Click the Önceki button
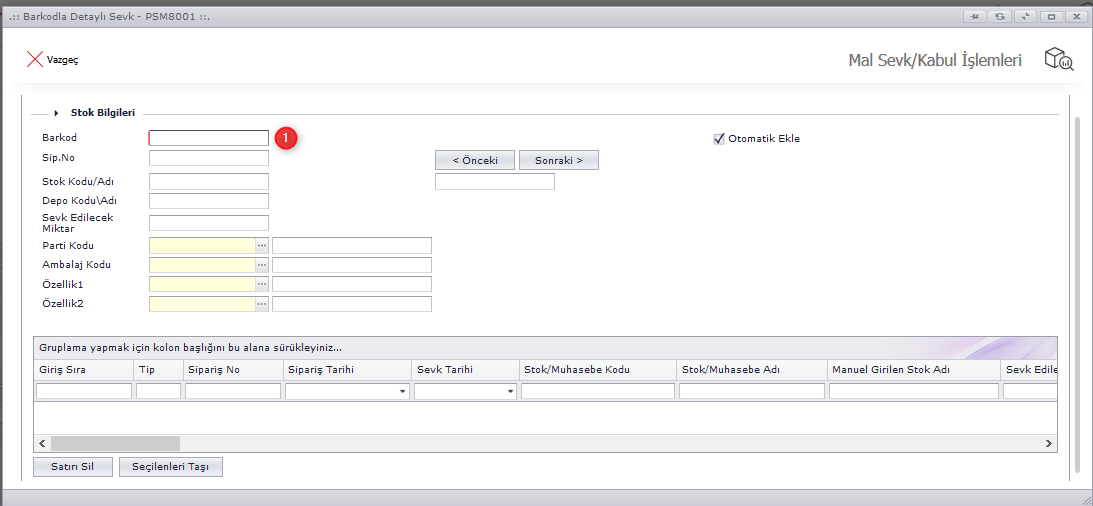Viewport: 1093px width, 506px height. pyautogui.click(x=474, y=160)
